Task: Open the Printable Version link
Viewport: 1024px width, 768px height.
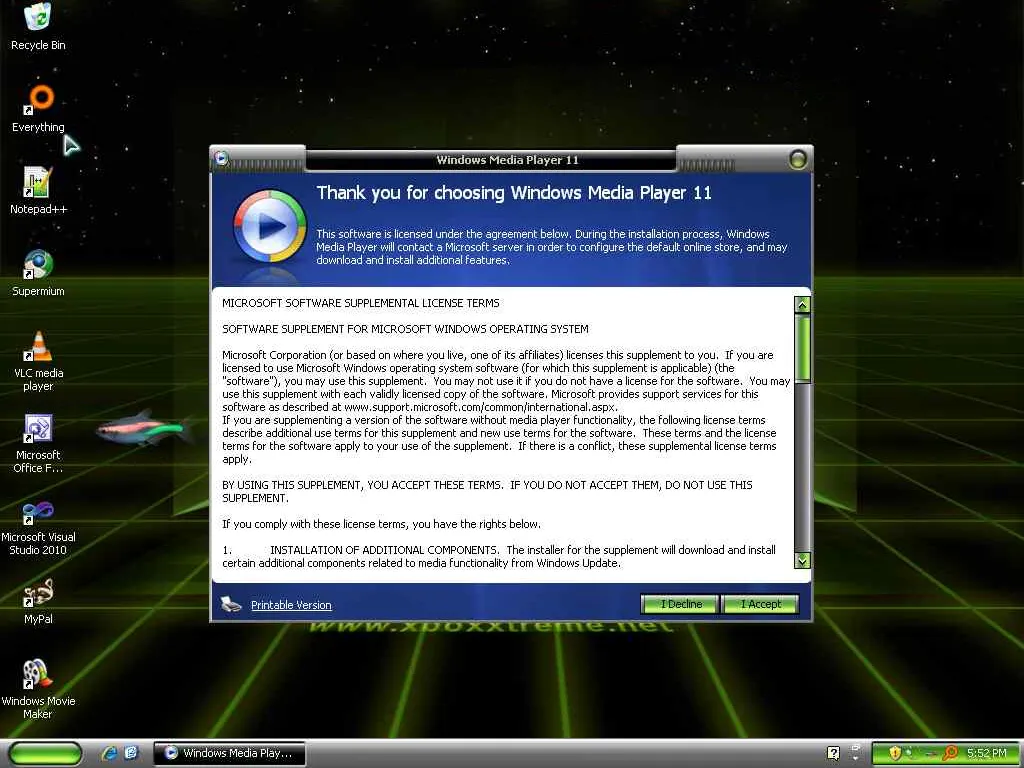Action: click(x=291, y=605)
